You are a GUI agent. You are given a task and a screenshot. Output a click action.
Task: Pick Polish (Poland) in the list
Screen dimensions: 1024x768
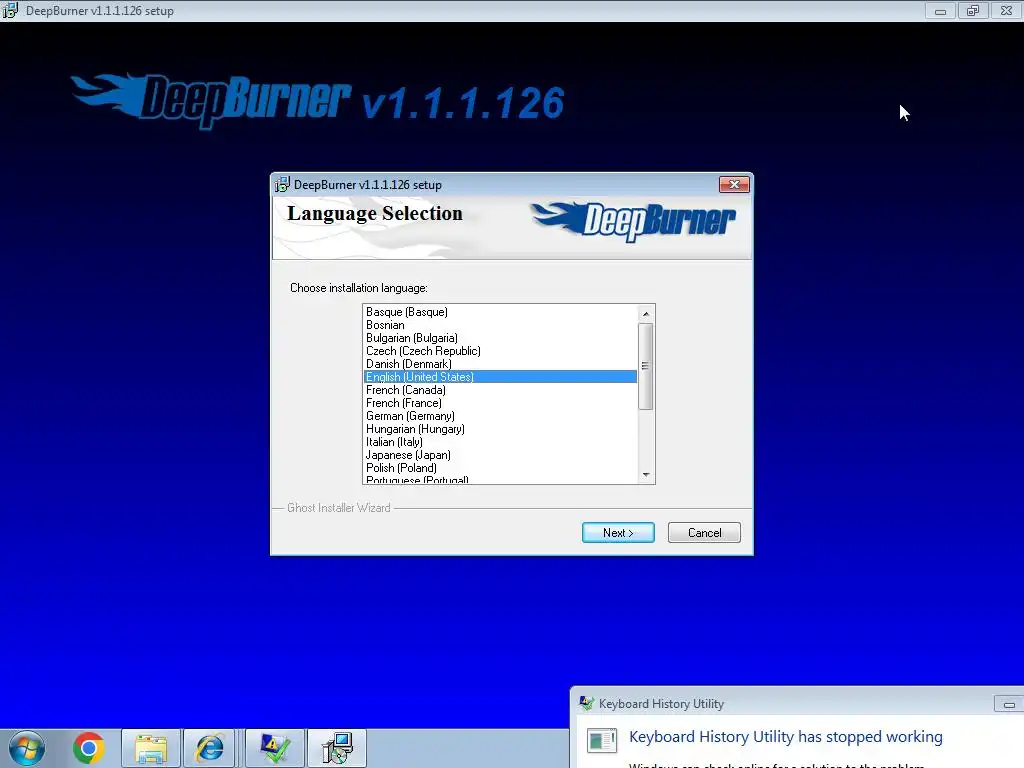[500, 468]
